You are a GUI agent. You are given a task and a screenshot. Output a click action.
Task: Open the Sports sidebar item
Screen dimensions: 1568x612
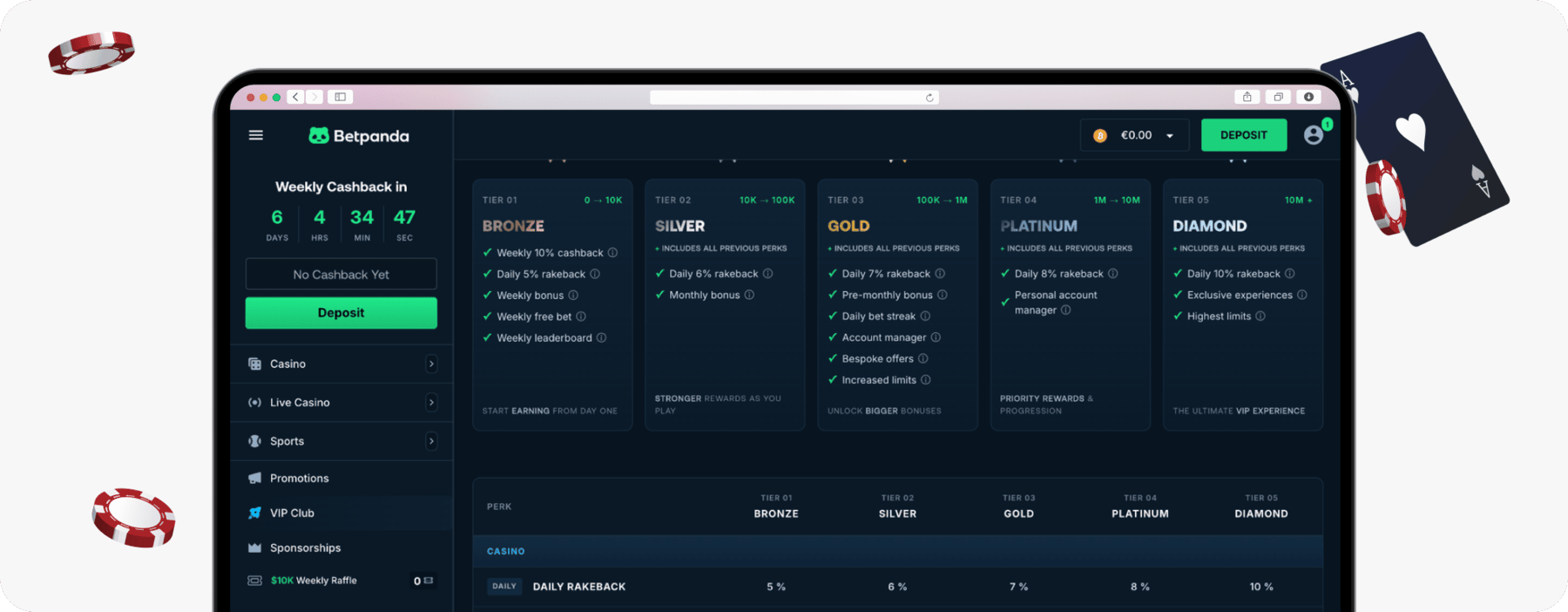point(287,441)
